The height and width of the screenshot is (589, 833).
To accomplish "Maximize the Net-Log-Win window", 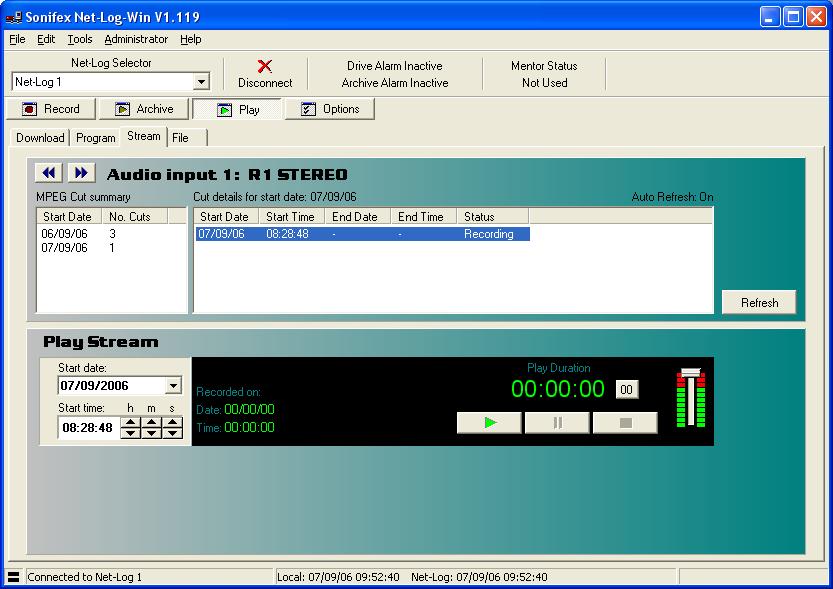I will point(793,17).
